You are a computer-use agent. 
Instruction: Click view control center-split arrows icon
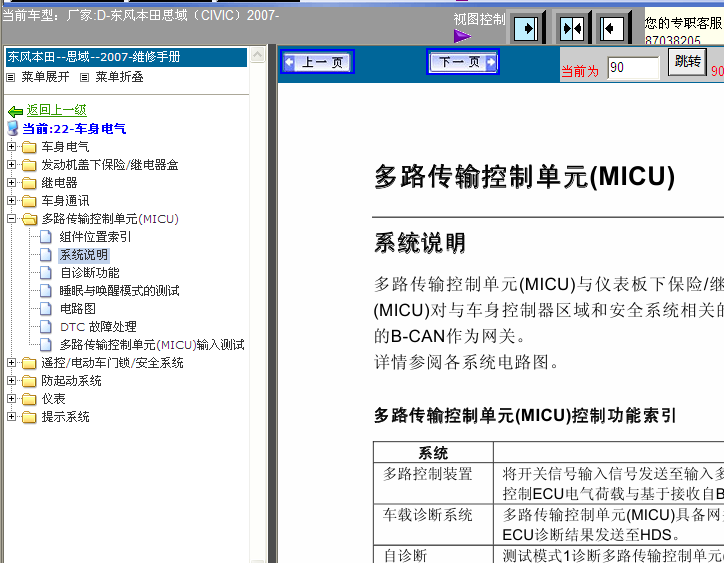pyautogui.click(x=572, y=29)
